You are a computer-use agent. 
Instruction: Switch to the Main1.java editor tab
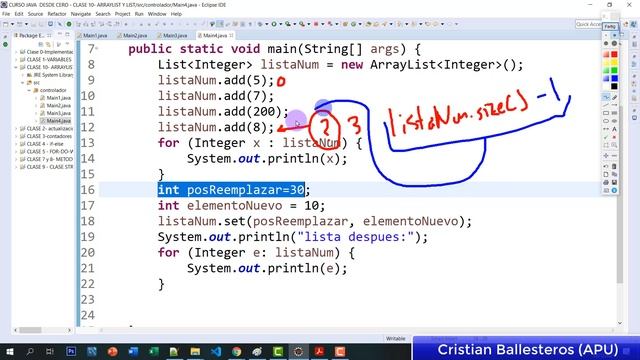click(95, 36)
